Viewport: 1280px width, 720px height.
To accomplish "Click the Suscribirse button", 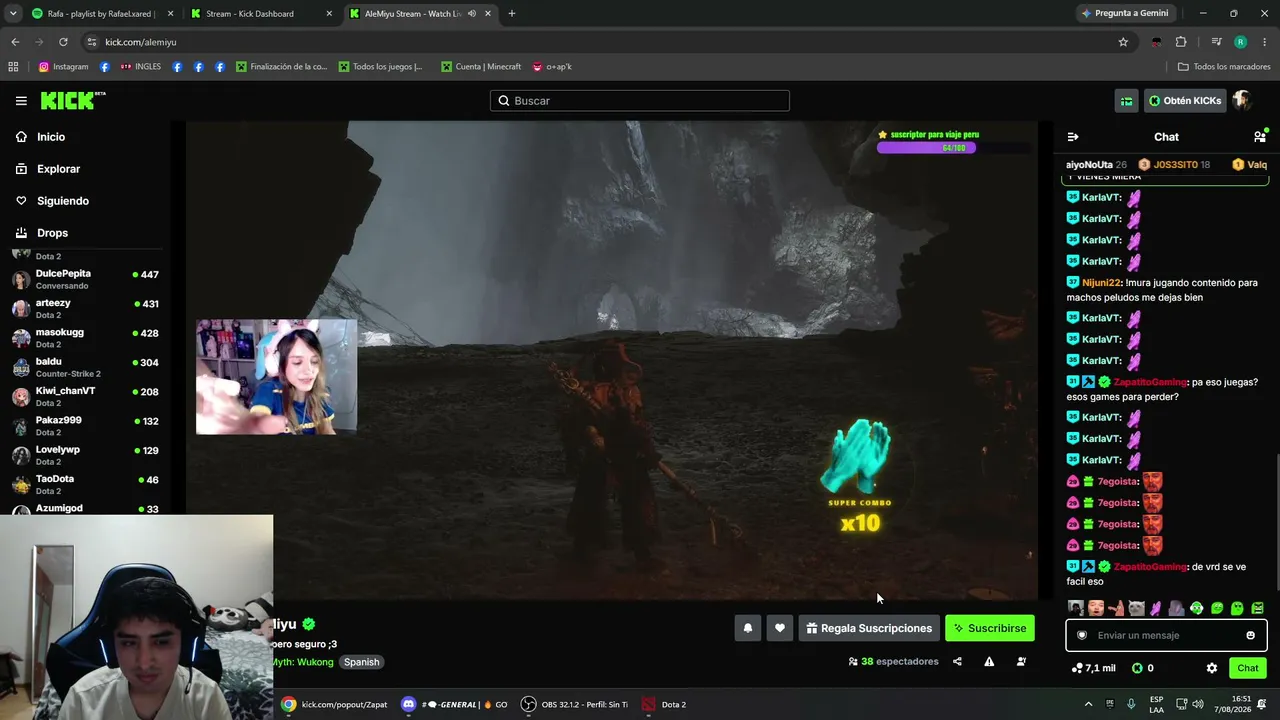I will coord(990,628).
